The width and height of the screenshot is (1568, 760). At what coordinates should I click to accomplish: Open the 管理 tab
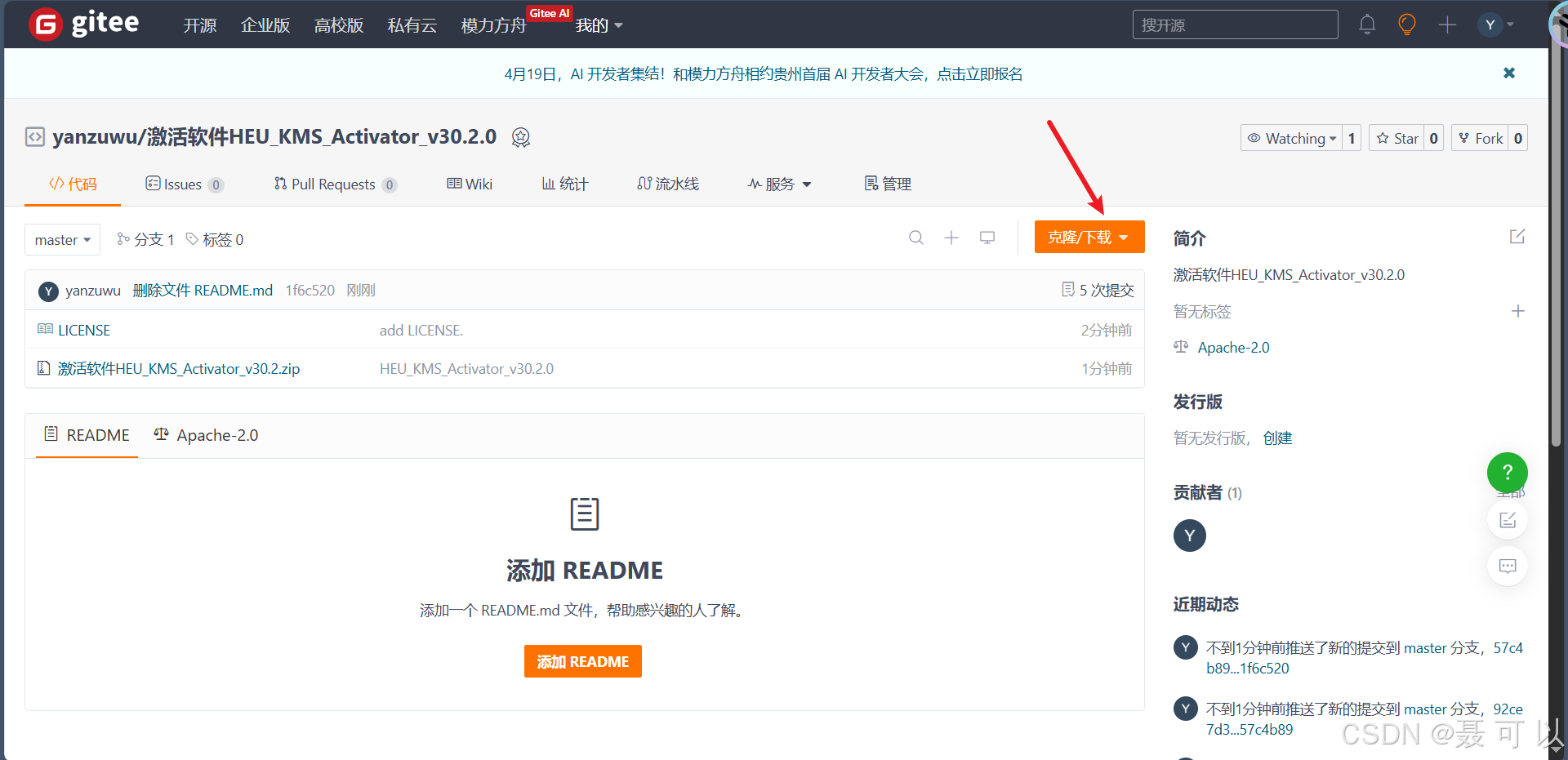tap(888, 184)
